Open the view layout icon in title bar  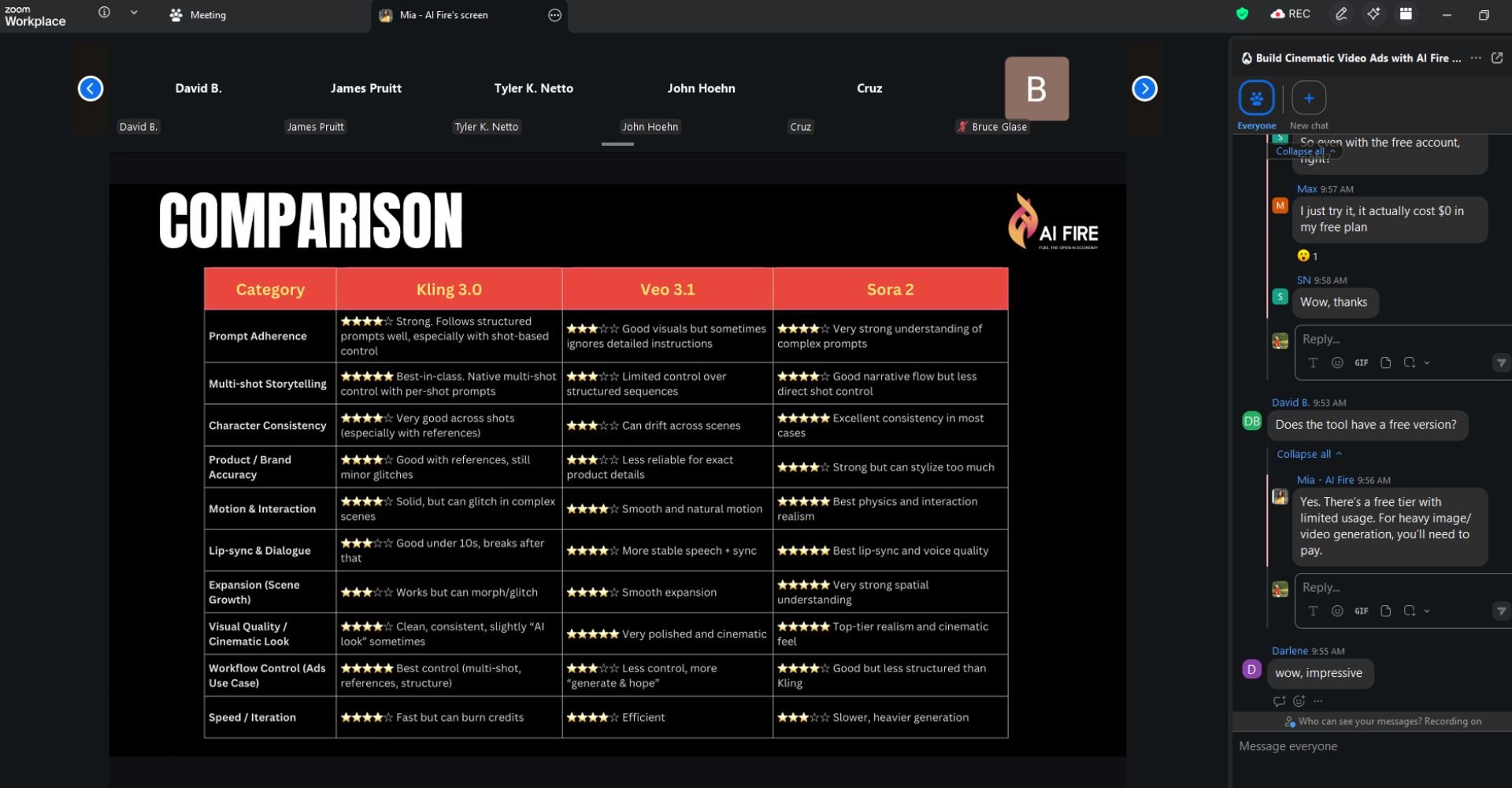(1406, 13)
